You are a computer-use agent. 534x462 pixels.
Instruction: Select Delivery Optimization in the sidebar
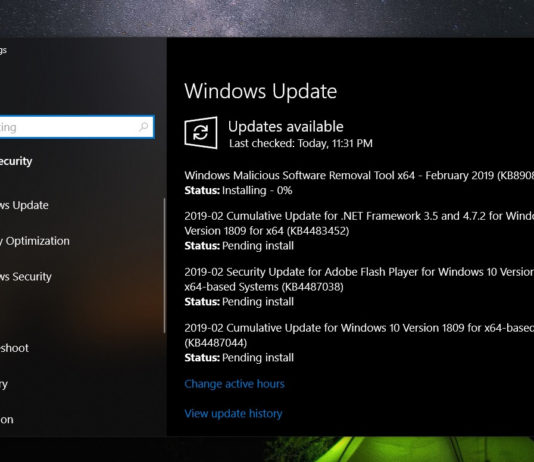pos(34,241)
